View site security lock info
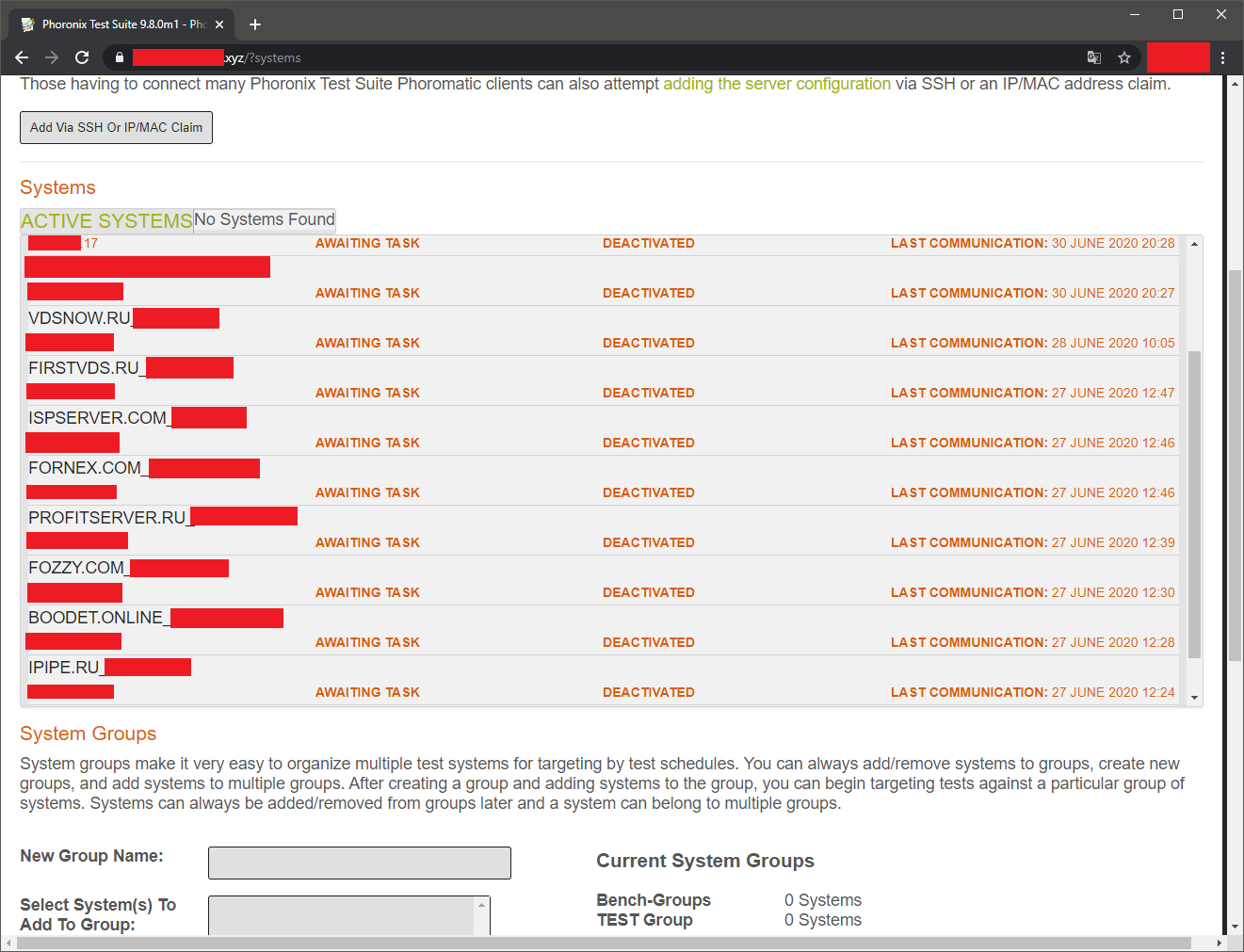Image resolution: width=1244 pixels, height=952 pixels. (120, 57)
